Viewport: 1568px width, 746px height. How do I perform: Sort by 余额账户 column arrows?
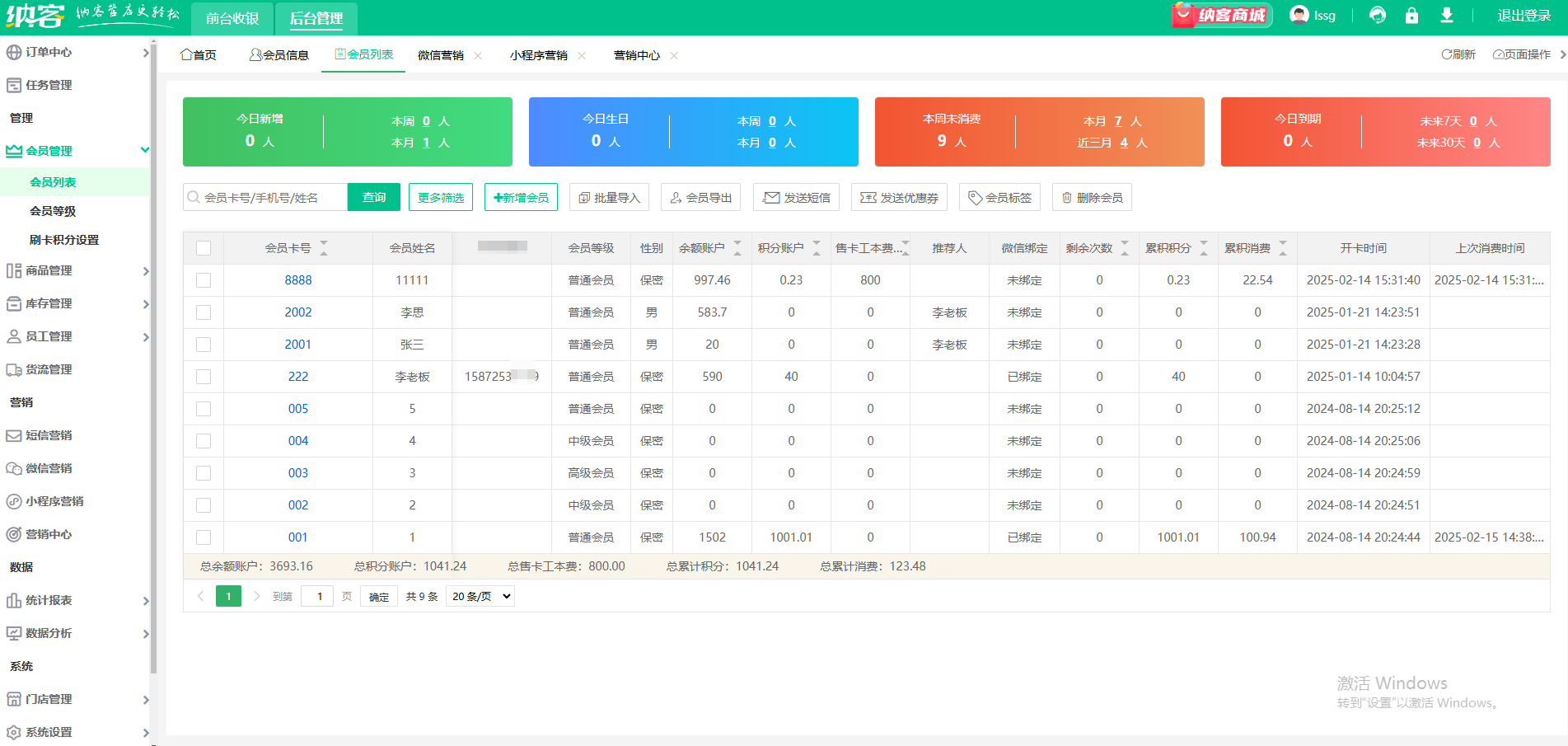737,248
